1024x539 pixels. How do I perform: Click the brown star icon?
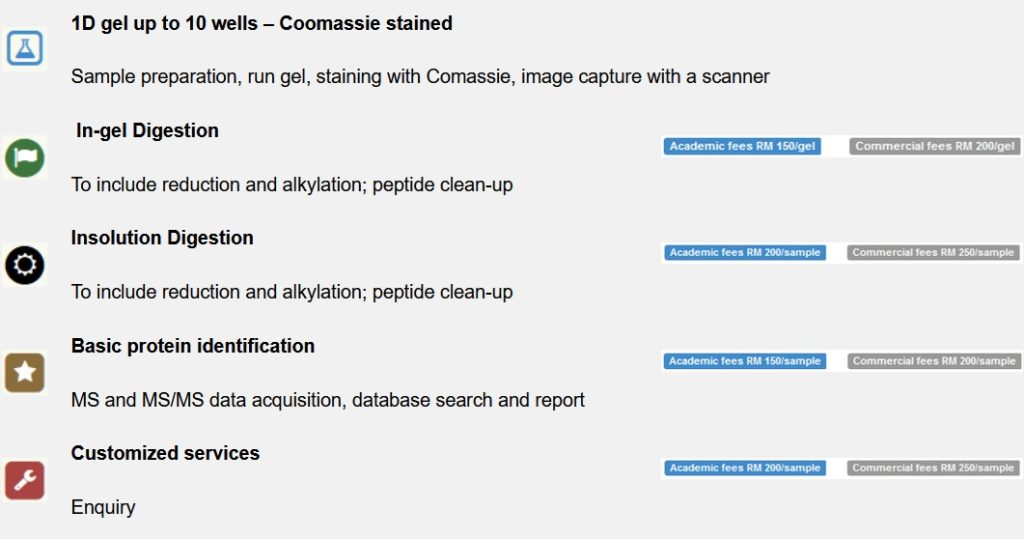pyautogui.click(x=24, y=373)
